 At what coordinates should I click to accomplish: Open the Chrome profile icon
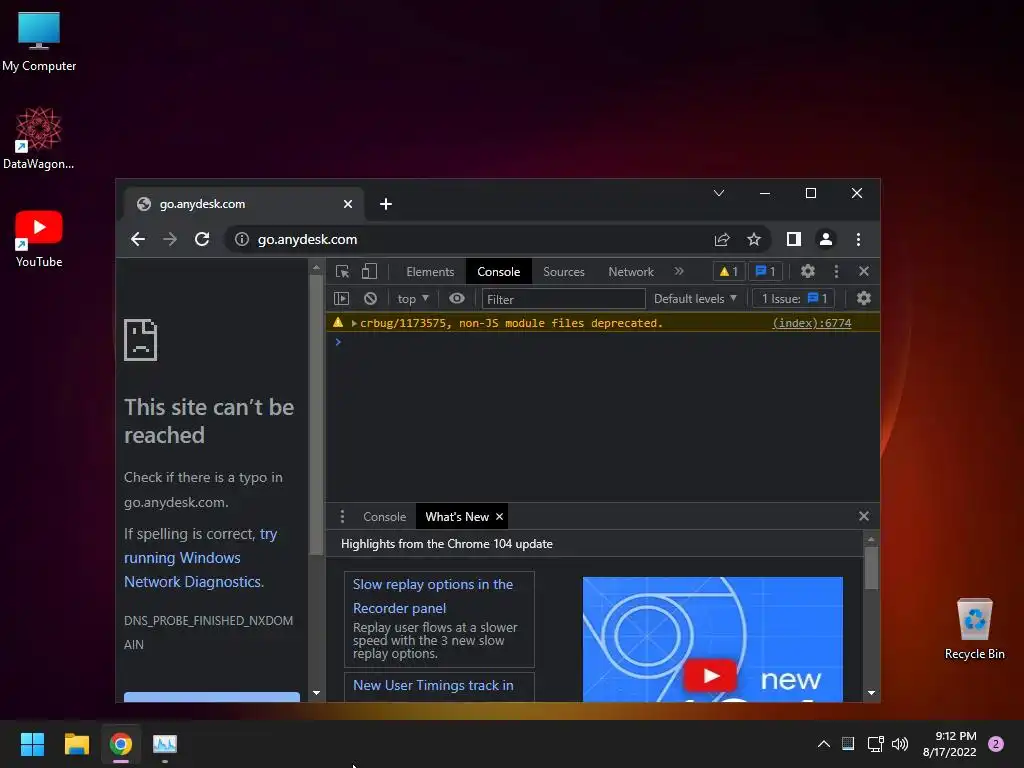[x=825, y=239]
